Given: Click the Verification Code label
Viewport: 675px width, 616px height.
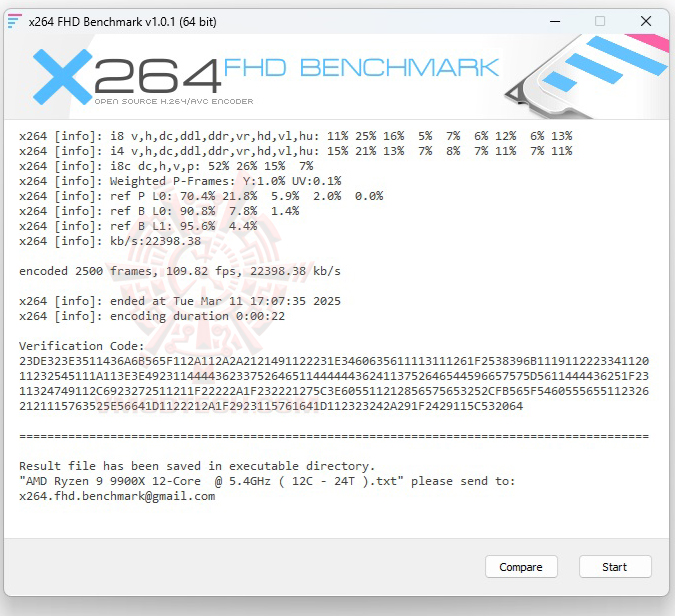Looking at the screenshot, I should point(82,346).
